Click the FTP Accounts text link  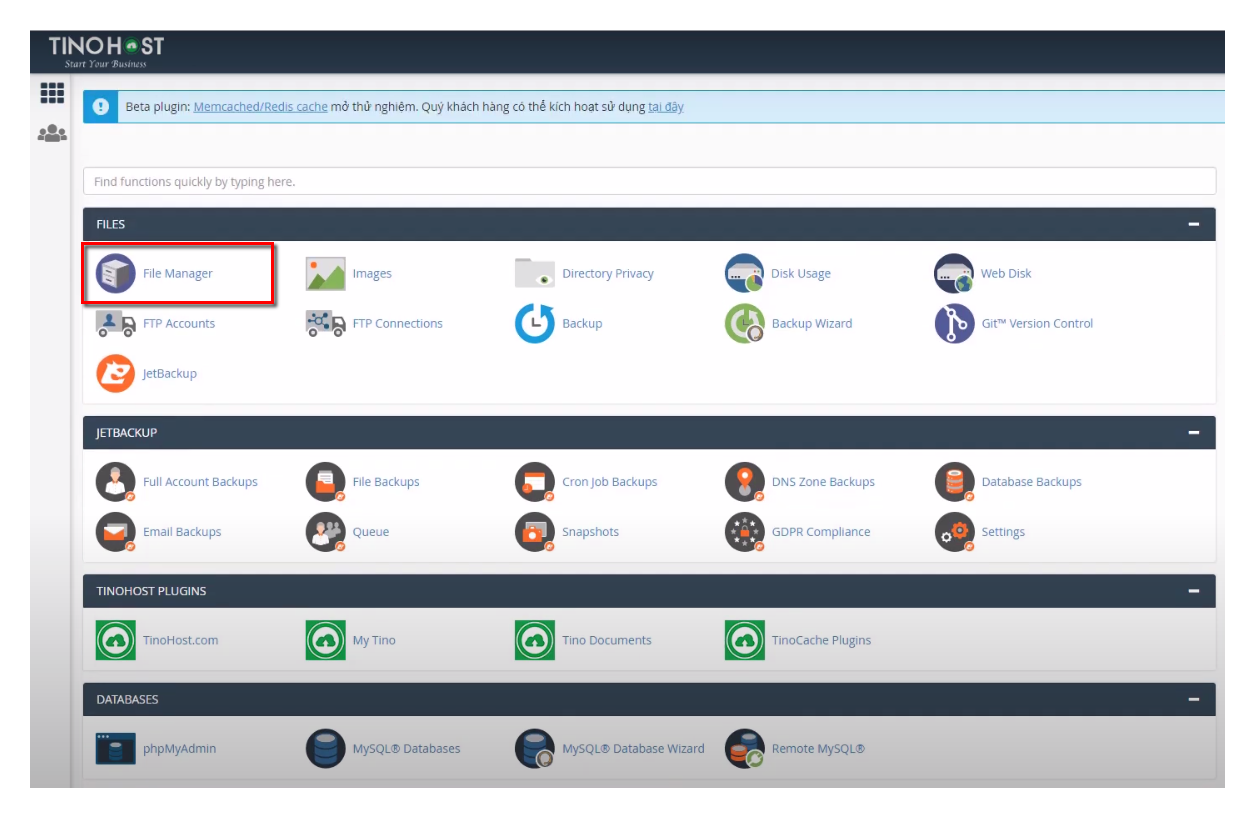179,323
